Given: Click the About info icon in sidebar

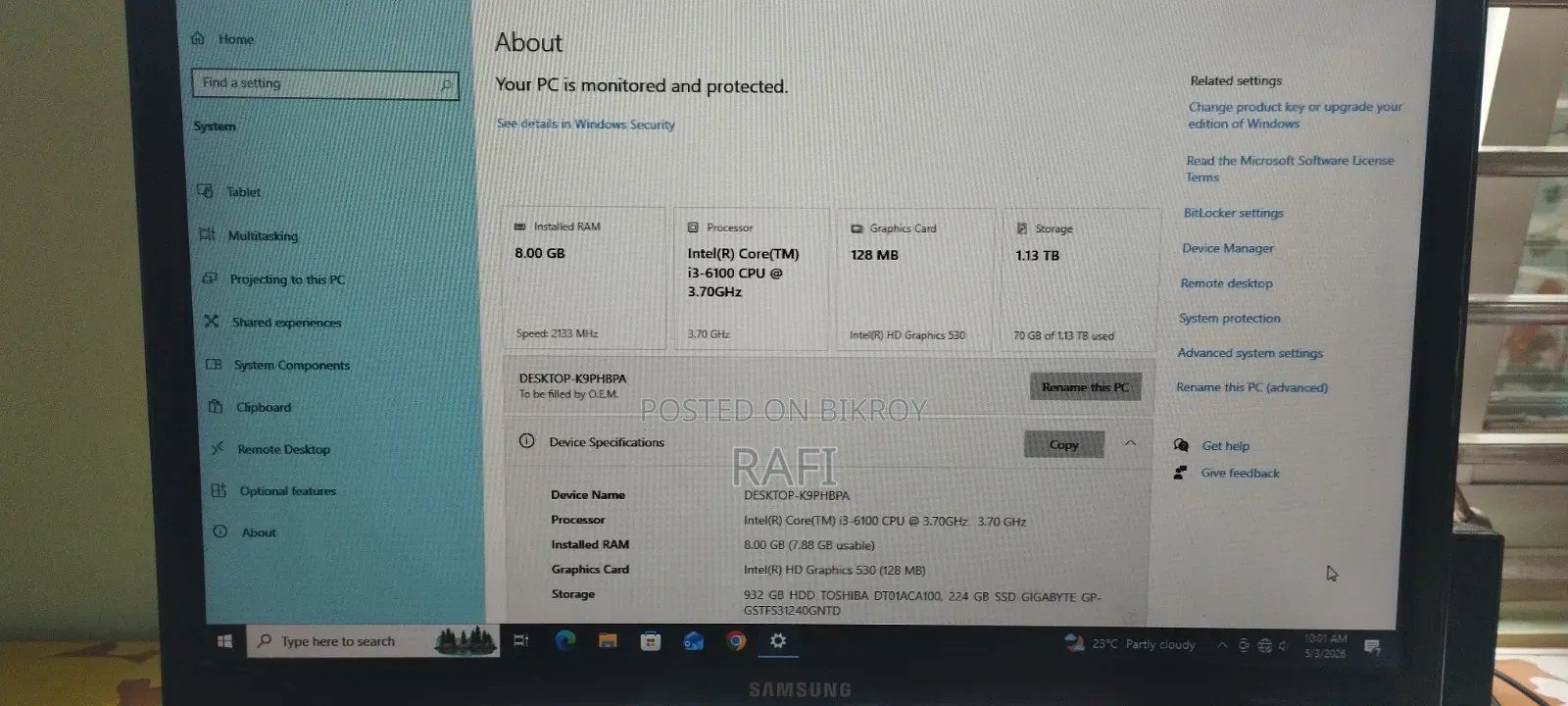Looking at the screenshot, I should (x=220, y=531).
